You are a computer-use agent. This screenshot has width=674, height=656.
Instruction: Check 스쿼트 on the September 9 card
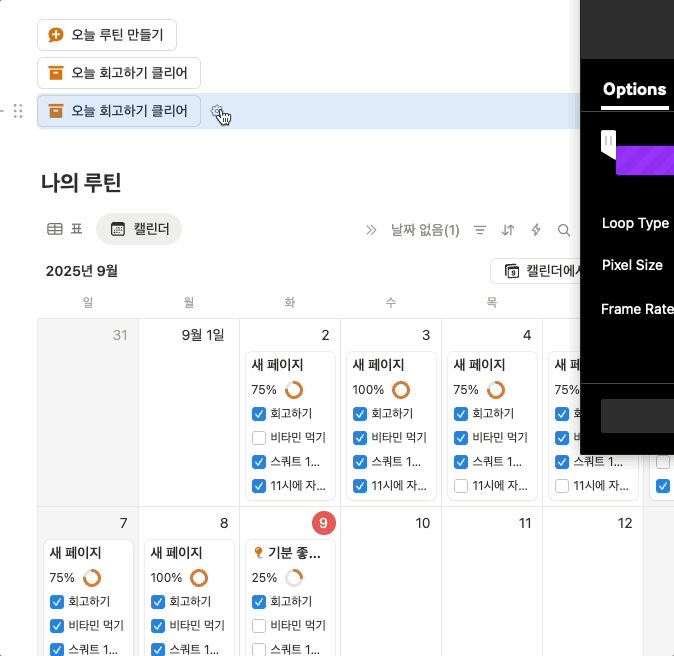click(259, 650)
